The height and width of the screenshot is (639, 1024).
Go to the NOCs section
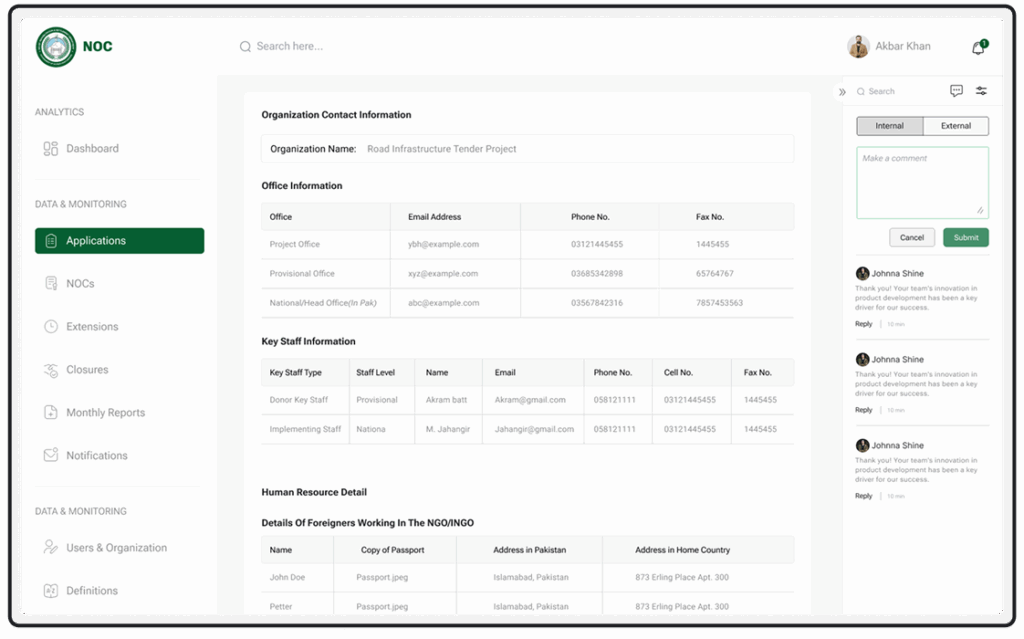click(x=80, y=284)
